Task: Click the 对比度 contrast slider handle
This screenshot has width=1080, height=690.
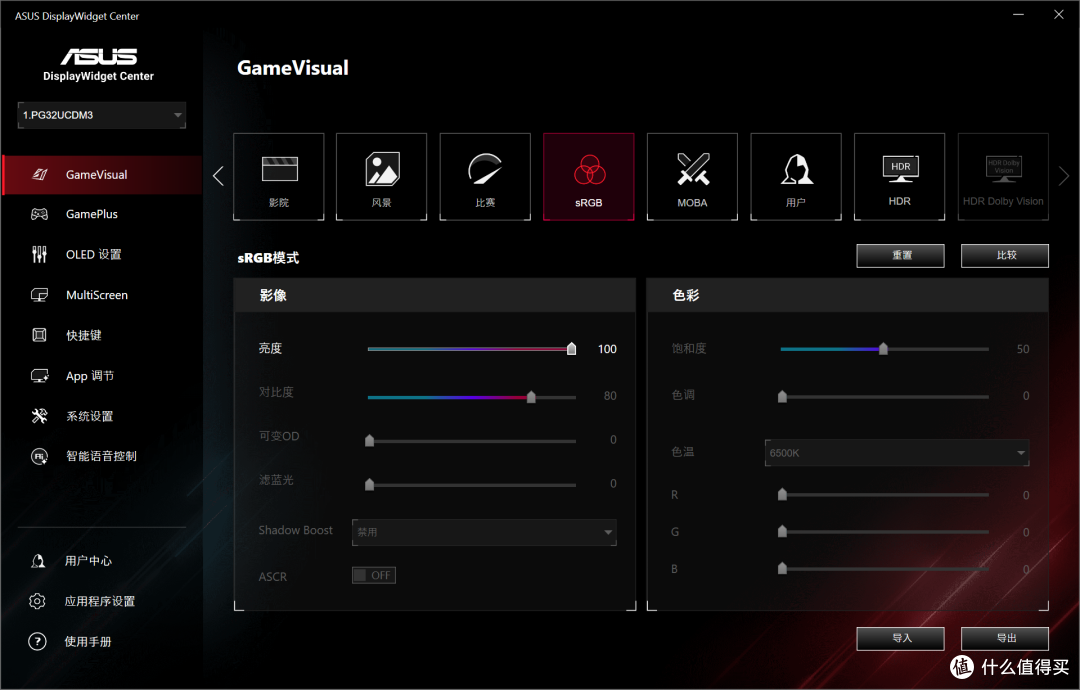Action: [531, 397]
